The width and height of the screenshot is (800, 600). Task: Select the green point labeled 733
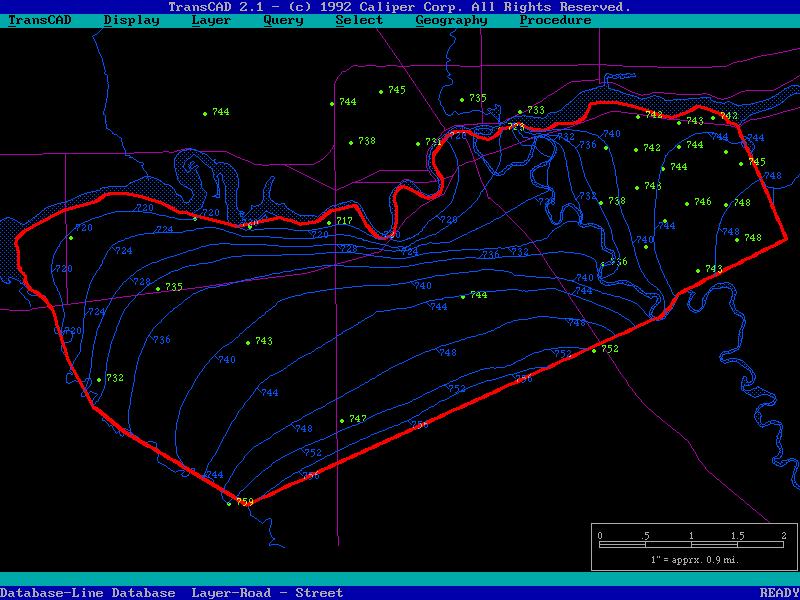click(520, 112)
